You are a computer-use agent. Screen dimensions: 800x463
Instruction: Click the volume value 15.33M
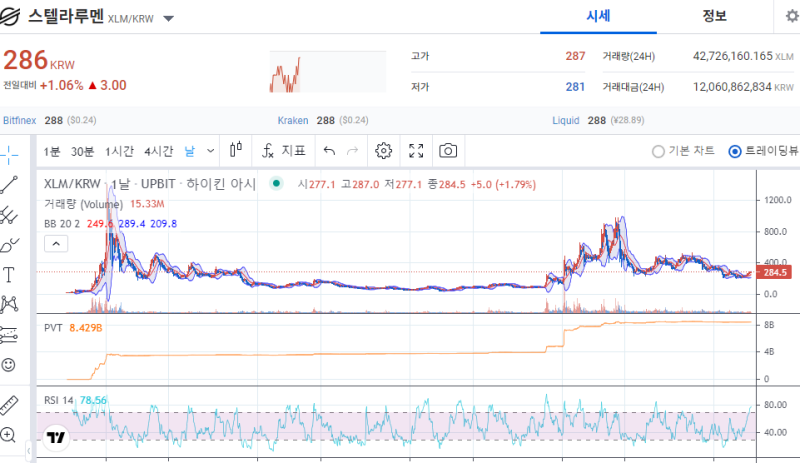click(147, 204)
